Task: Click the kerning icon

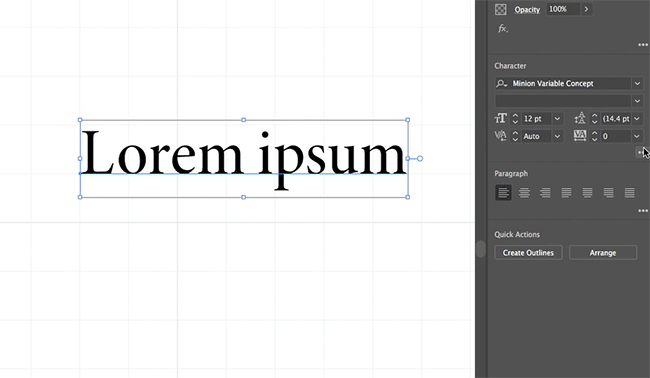Action: (500, 136)
